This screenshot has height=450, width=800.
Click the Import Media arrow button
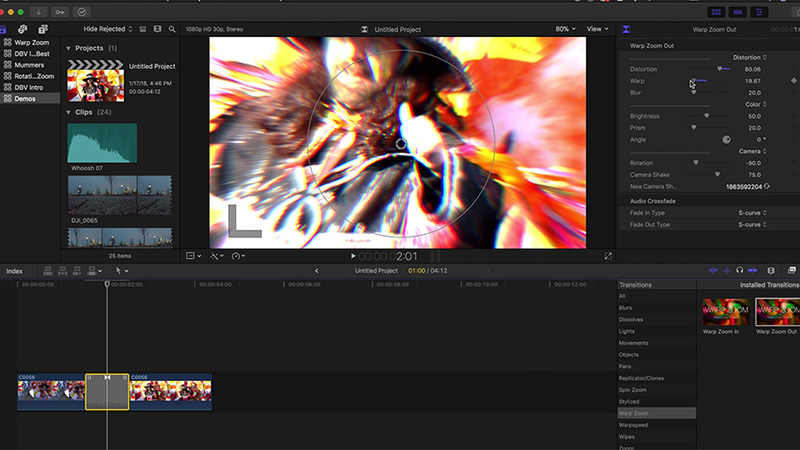tap(39, 12)
